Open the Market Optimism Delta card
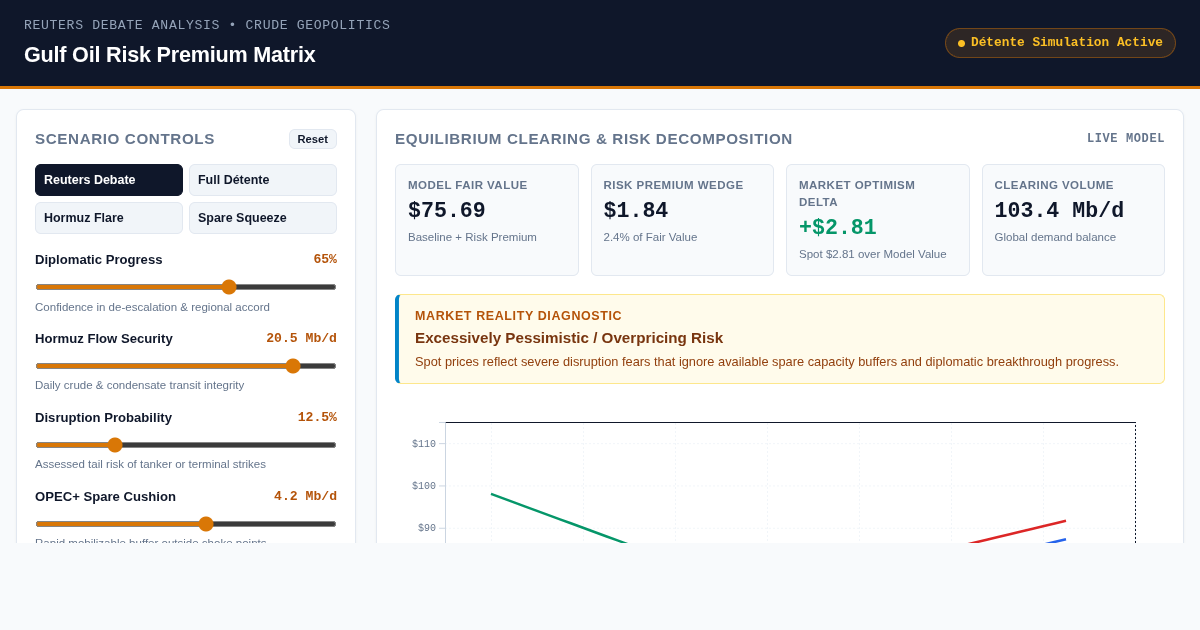This screenshot has width=1200, height=630. (x=878, y=220)
